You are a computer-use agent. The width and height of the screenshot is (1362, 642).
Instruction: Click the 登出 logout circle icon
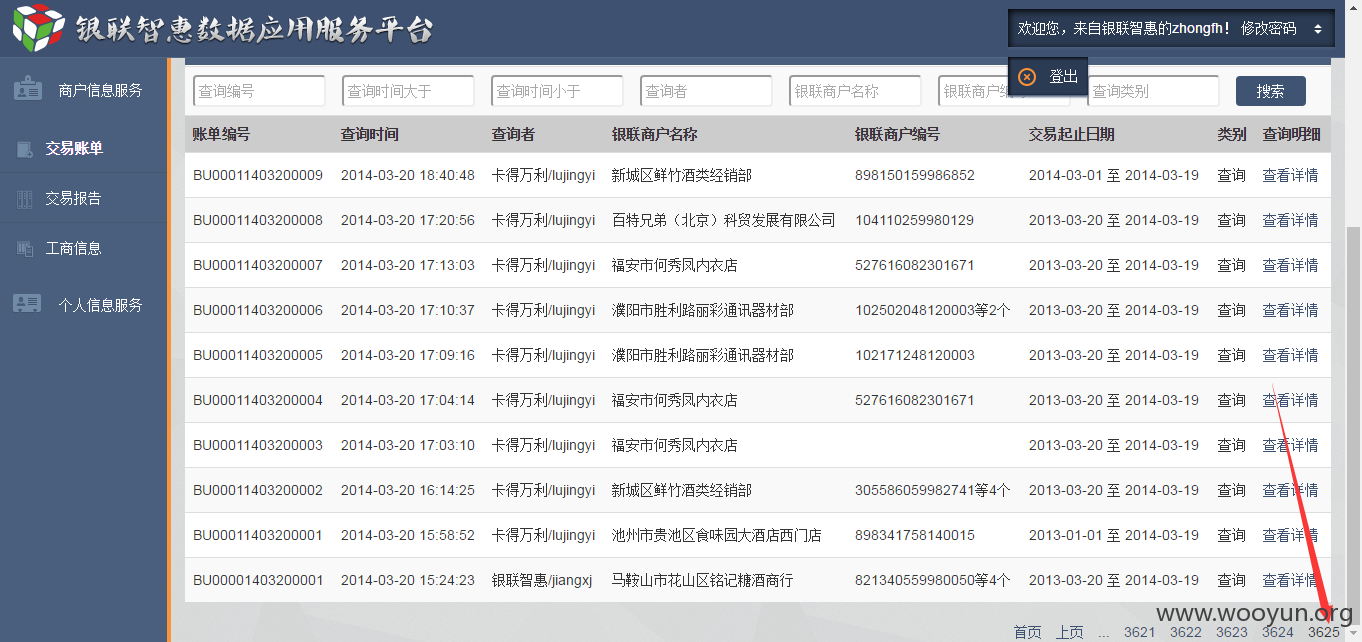pyautogui.click(x=1027, y=77)
